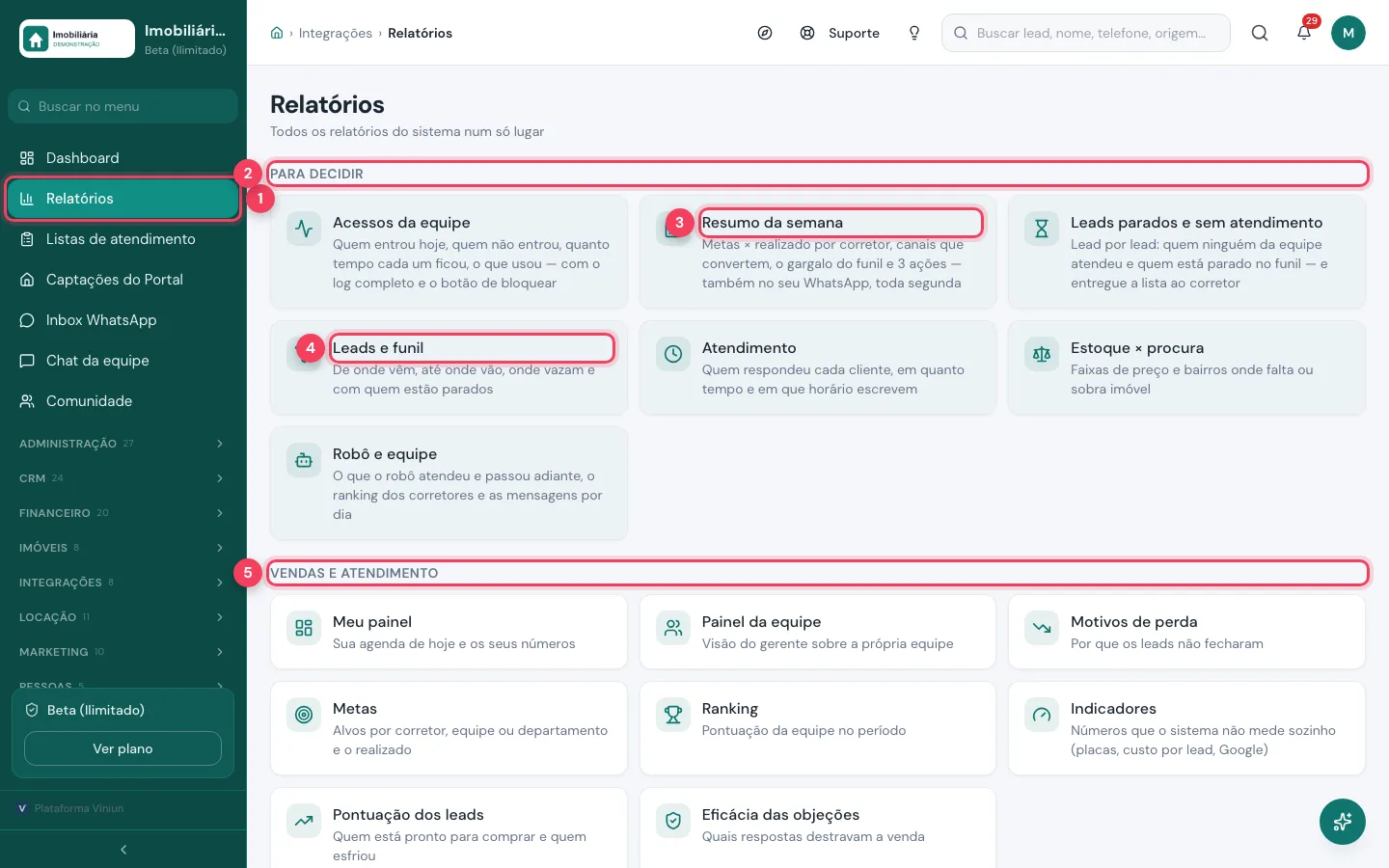Click the Ver plano button
This screenshot has height=868, width=1389.
[123, 748]
